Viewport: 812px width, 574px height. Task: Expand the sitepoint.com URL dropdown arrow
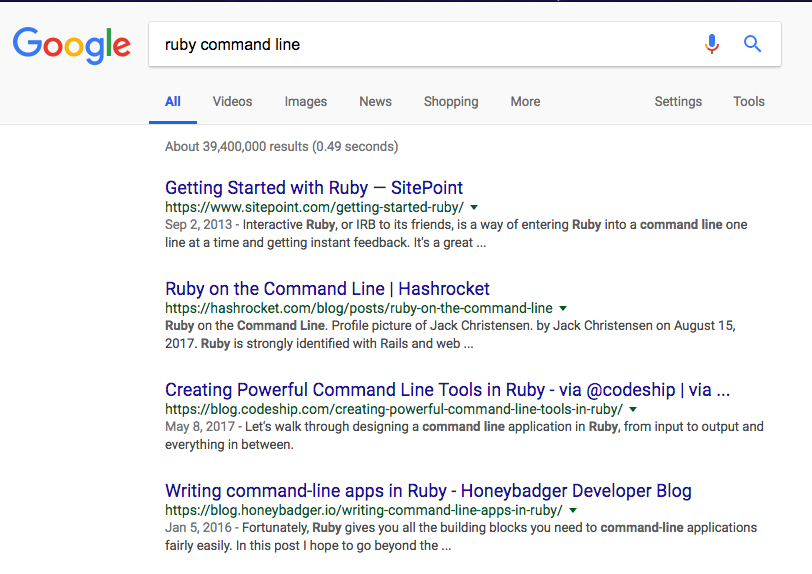473,208
